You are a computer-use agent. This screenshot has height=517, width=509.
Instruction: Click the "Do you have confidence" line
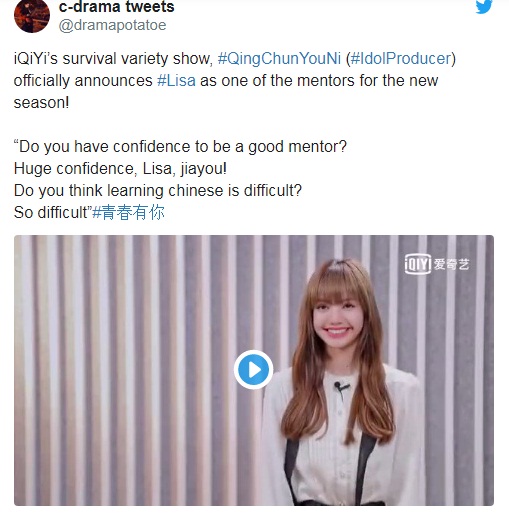180,147
